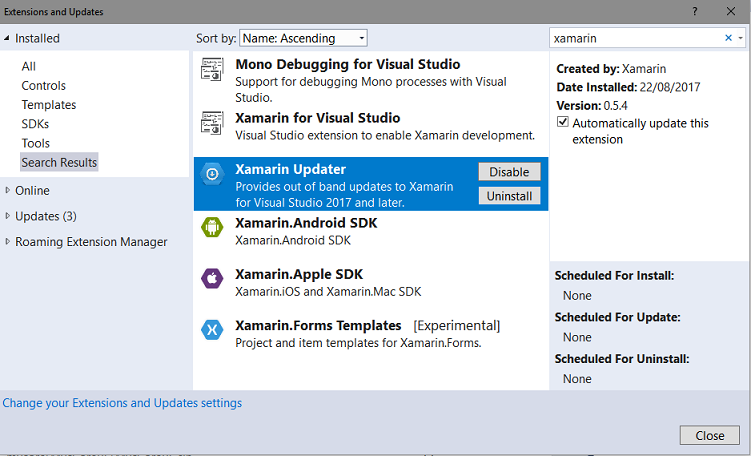Click the Installed header label
This screenshot has height=456, width=751.
tap(37, 38)
